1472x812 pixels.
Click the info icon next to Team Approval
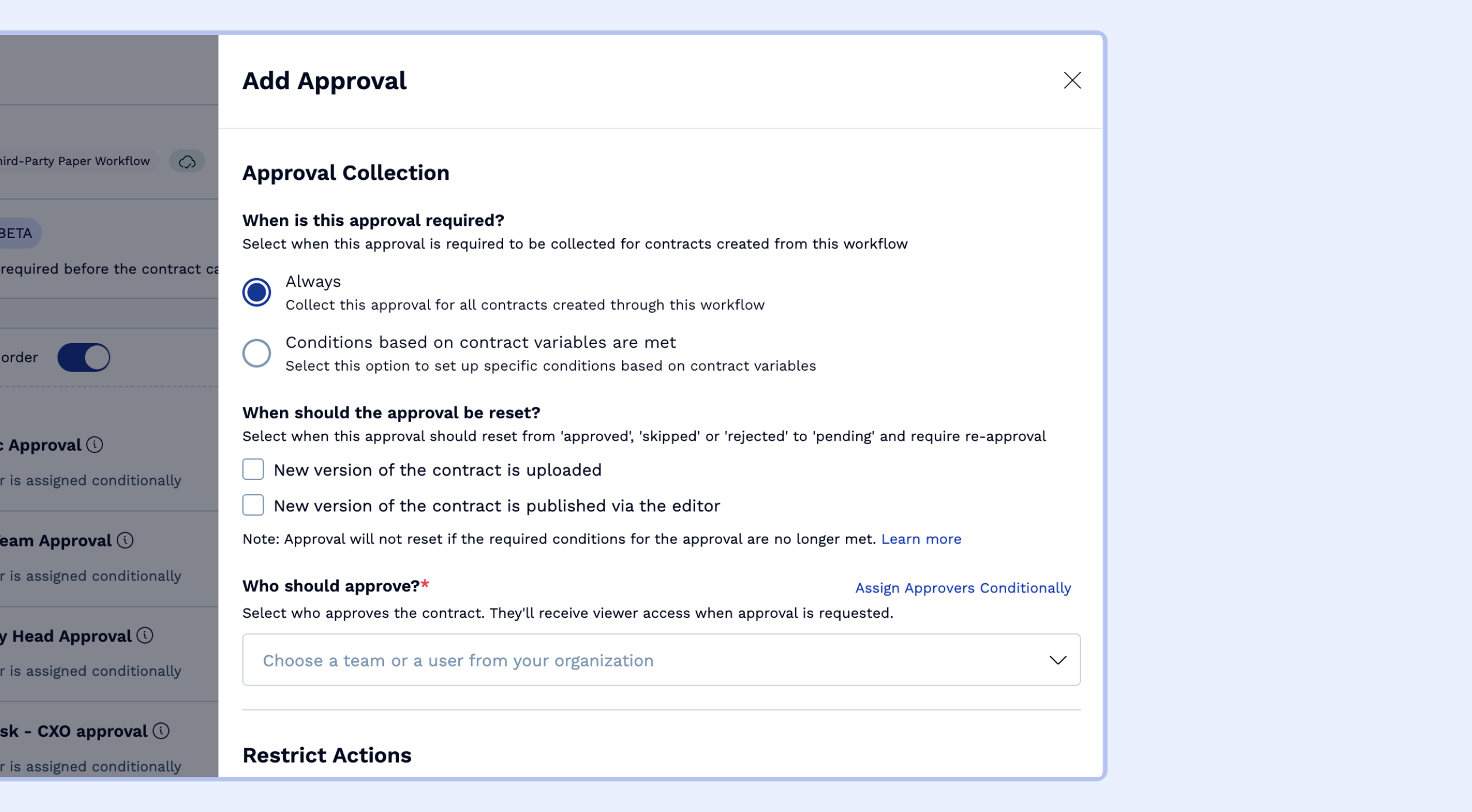pos(124,540)
